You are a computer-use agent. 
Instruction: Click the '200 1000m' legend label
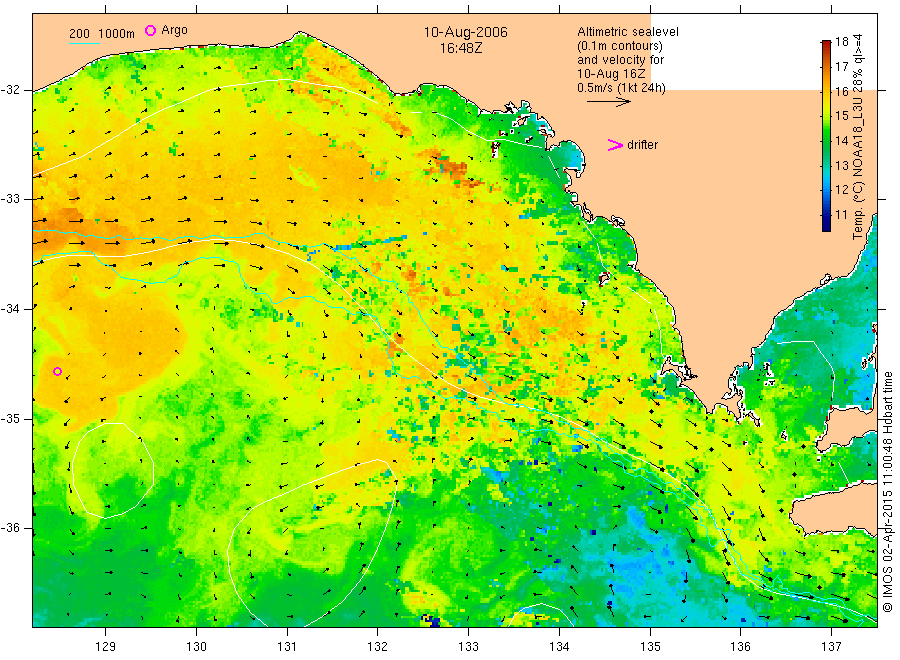[102, 34]
